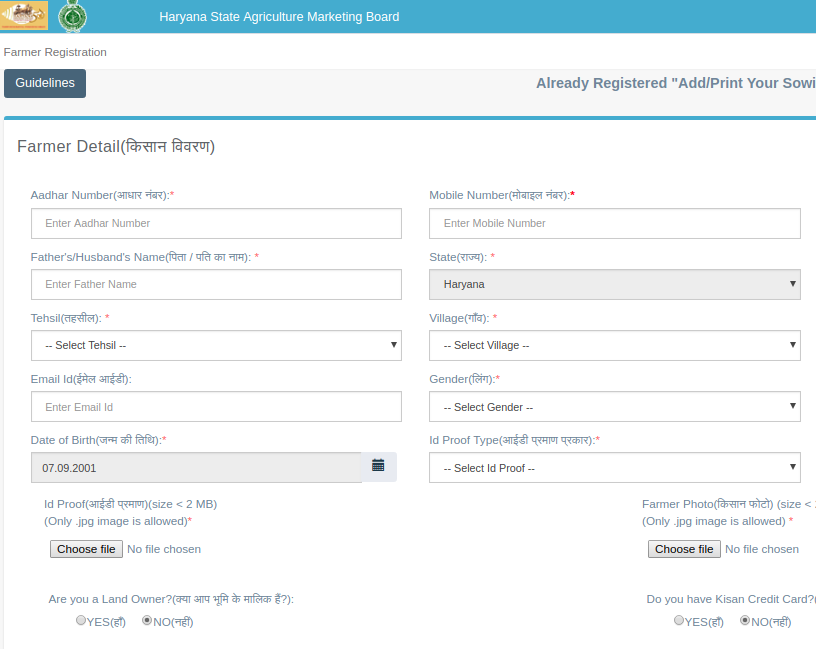
Task: Expand the Id Proof Type dropdown
Action: pyautogui.click(x=614, y=468)
